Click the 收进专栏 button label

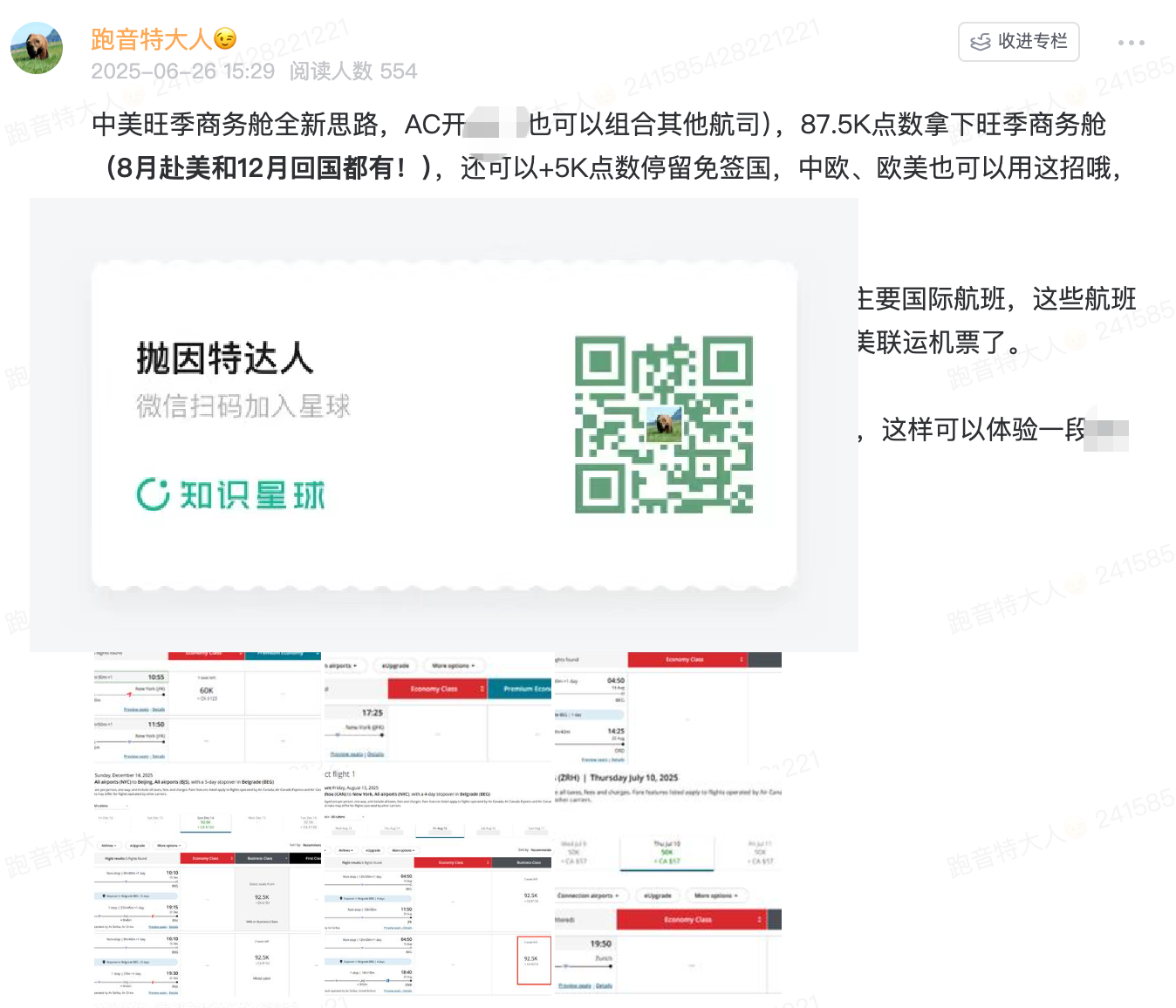click(1032, 41)
